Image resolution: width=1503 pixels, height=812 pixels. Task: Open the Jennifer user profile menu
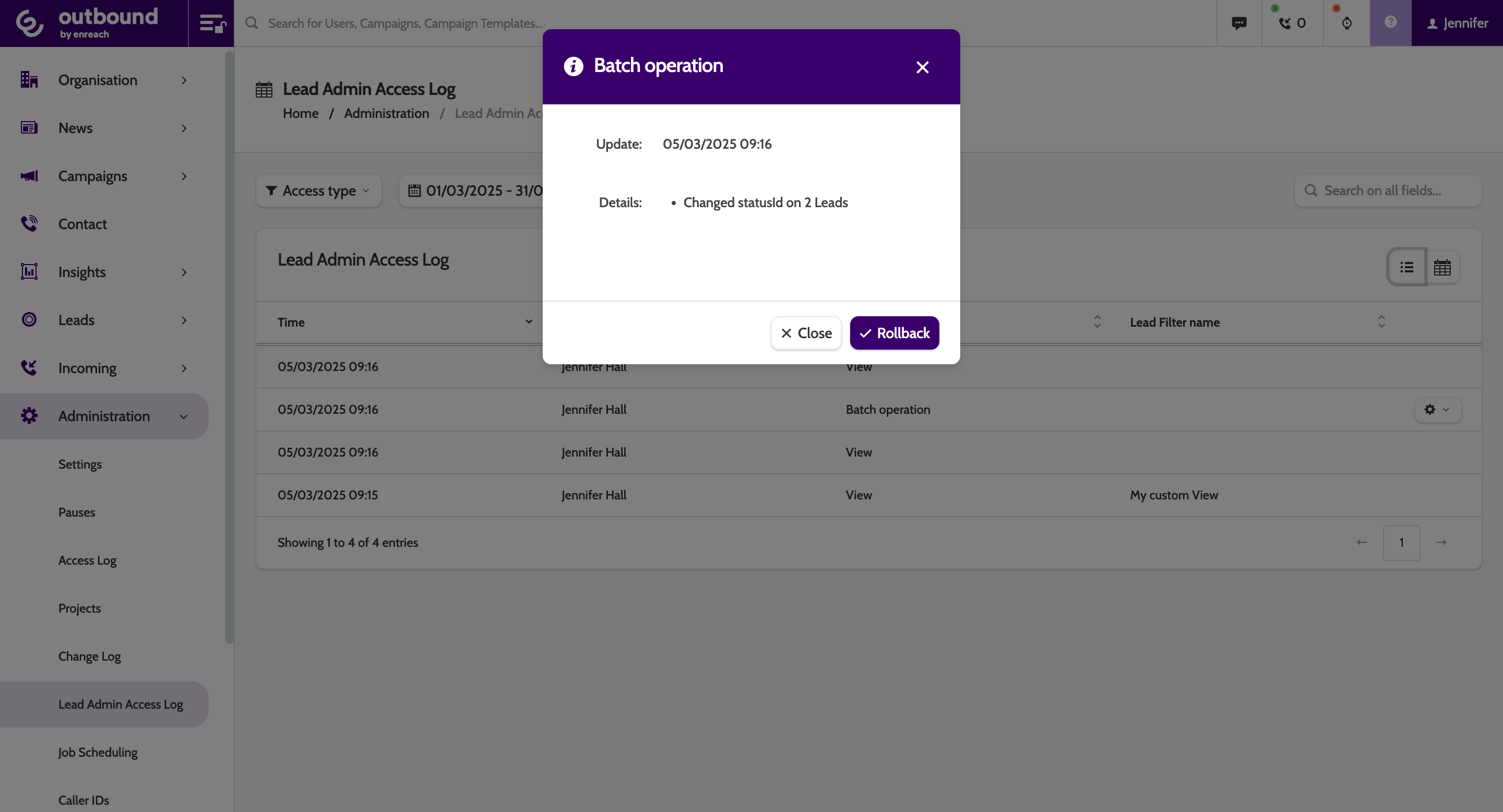[1457, 23]
